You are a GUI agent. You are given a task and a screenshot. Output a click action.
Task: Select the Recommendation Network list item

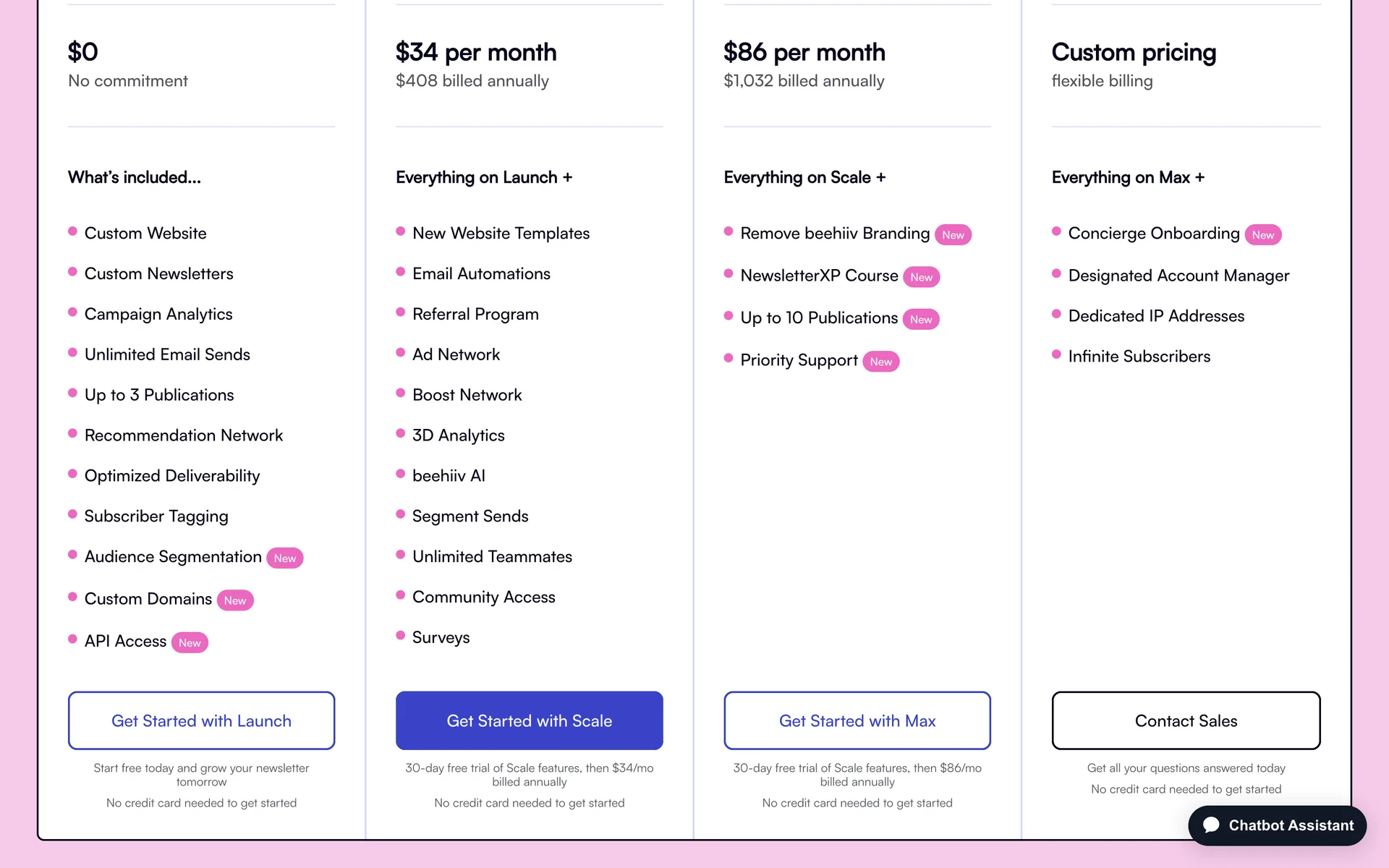[184, 435]
